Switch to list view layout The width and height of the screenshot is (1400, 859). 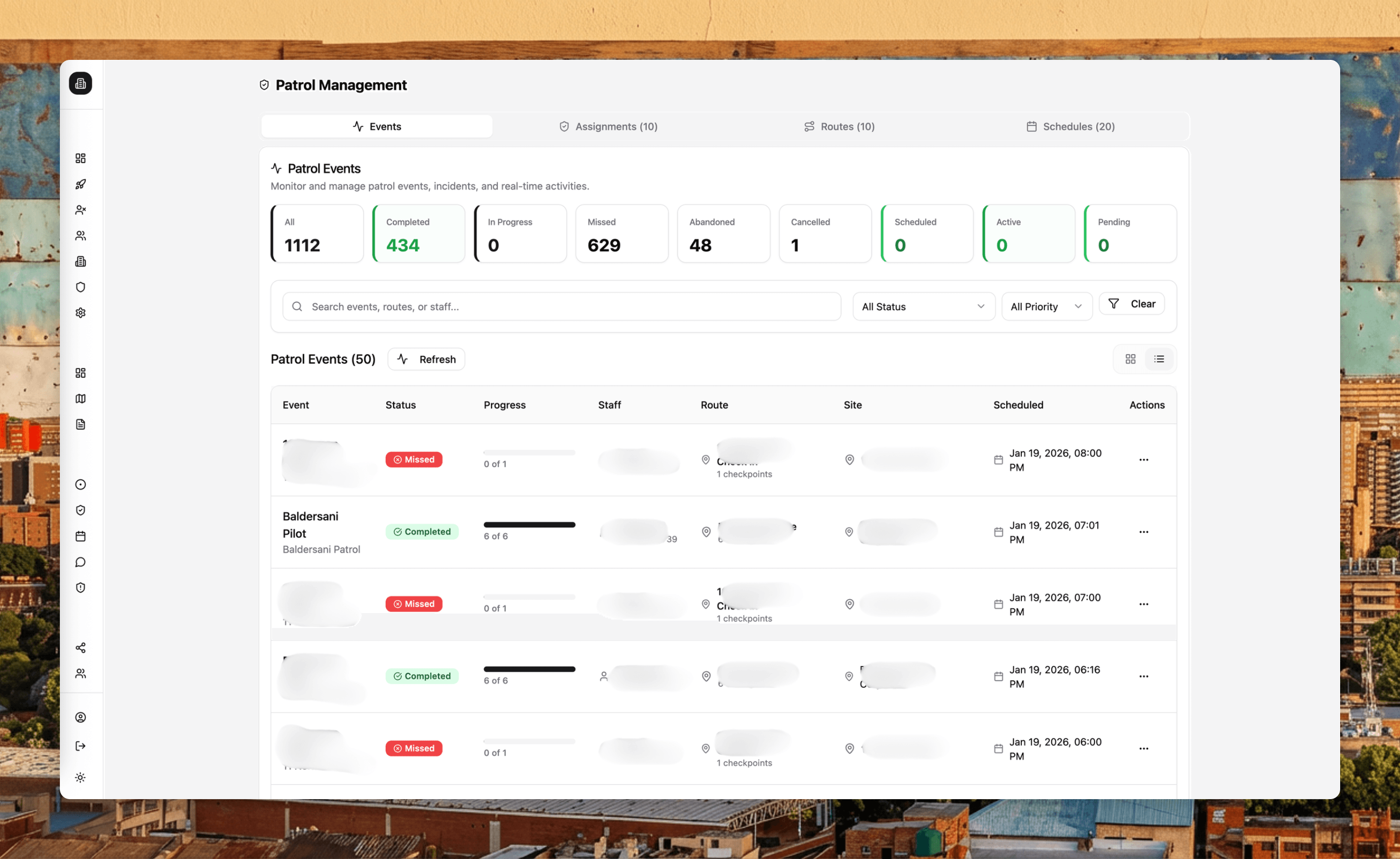pyautogui.click(x=1159, y=359)
